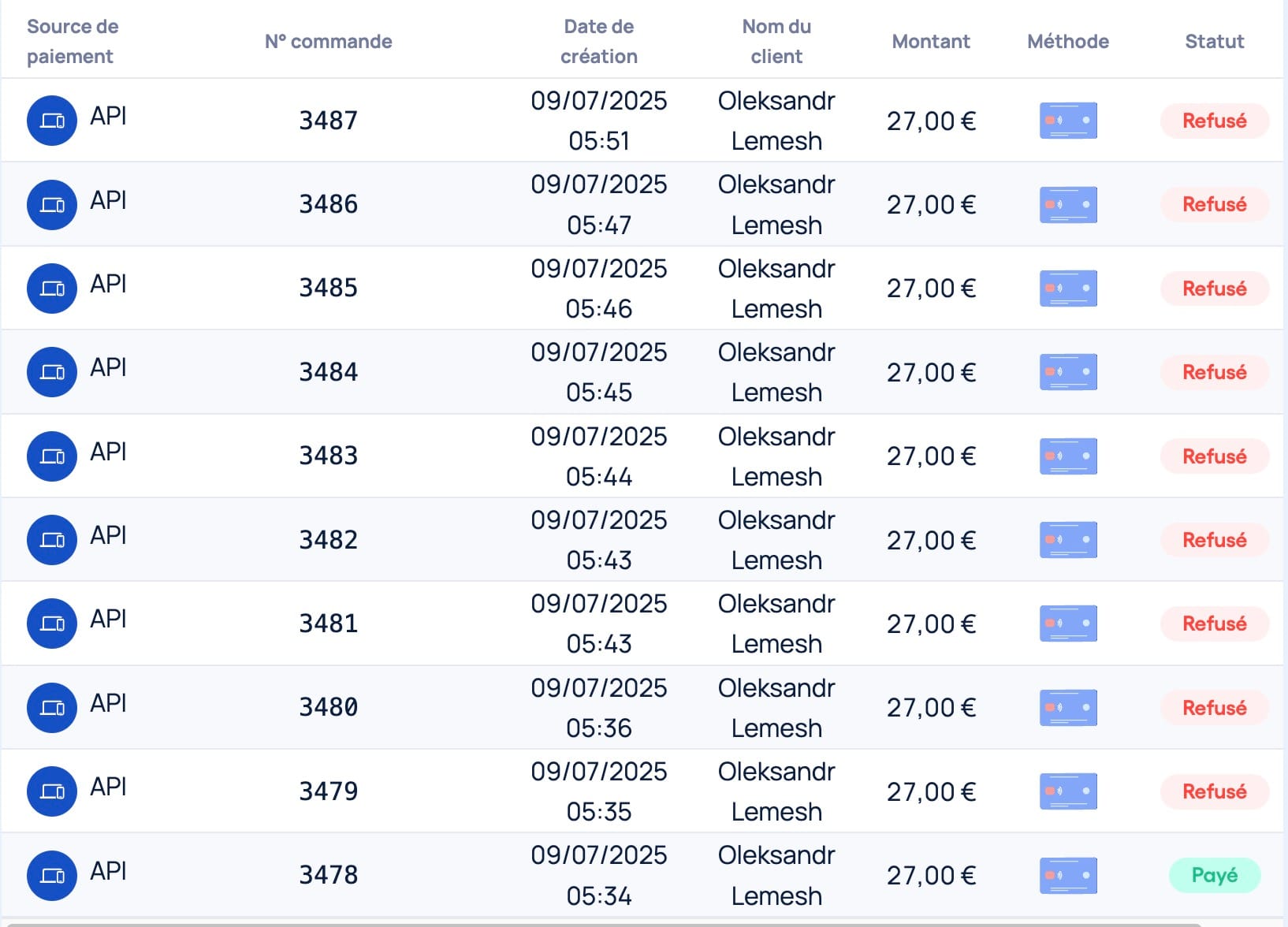Viewport: 1288px width, 927px height.
Task: Select order number 3486
Action: pos(328,205)
